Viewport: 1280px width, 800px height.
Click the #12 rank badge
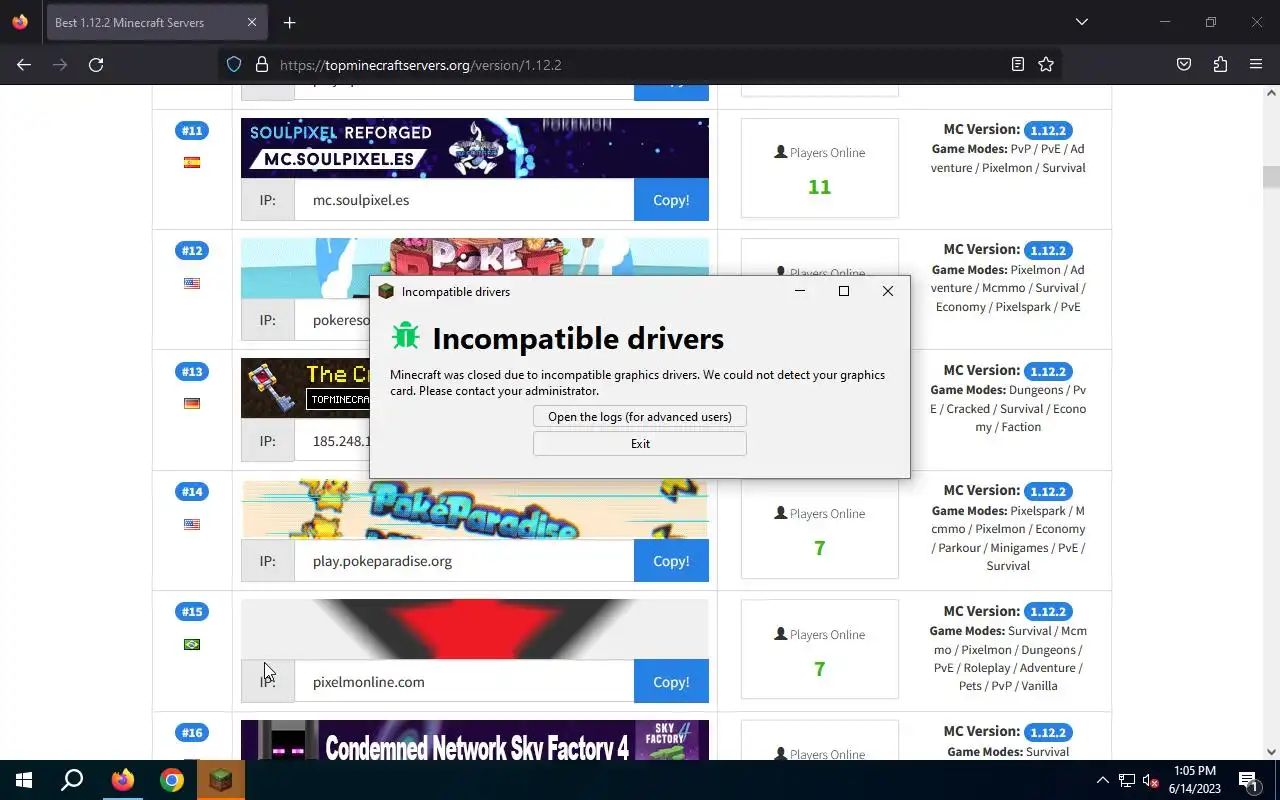[192, 250]
